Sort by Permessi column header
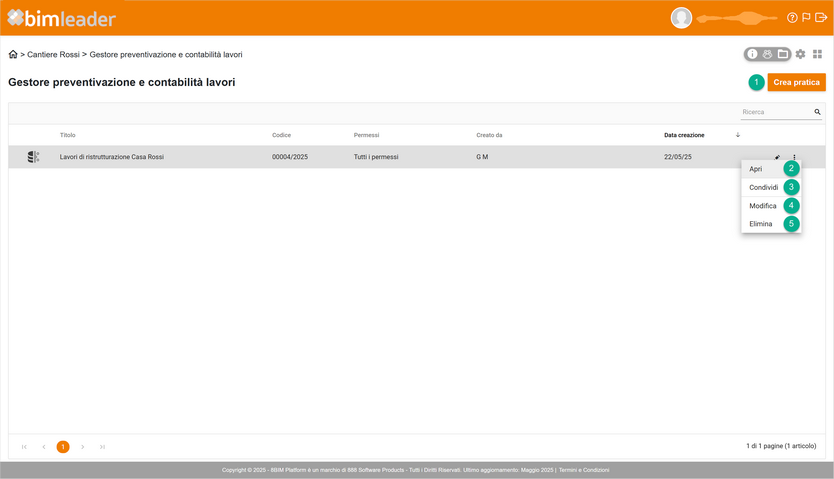This screenshot has width=834, height=479. tap(366, 135)
